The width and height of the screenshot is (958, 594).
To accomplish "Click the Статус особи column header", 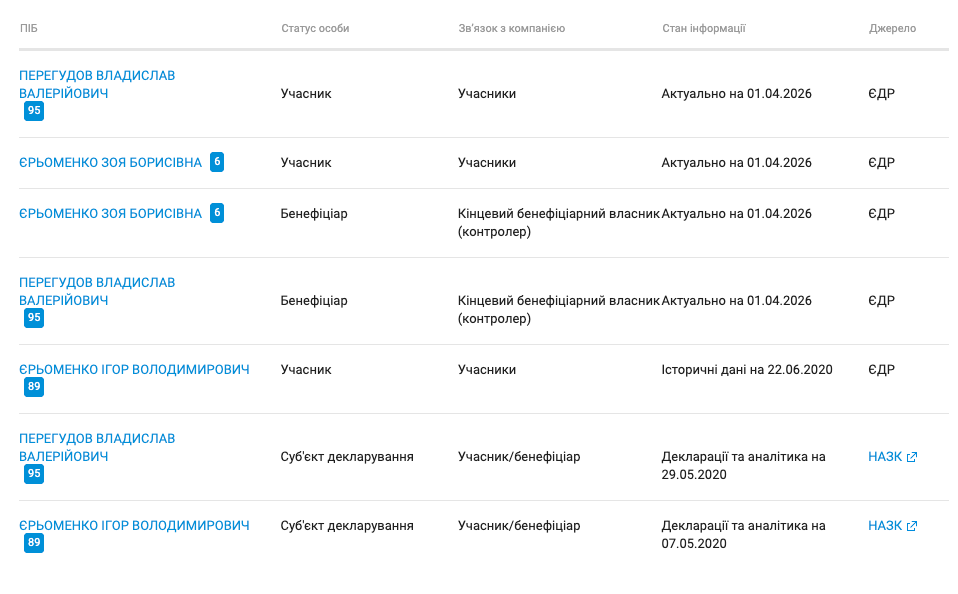I will [315, 28].
